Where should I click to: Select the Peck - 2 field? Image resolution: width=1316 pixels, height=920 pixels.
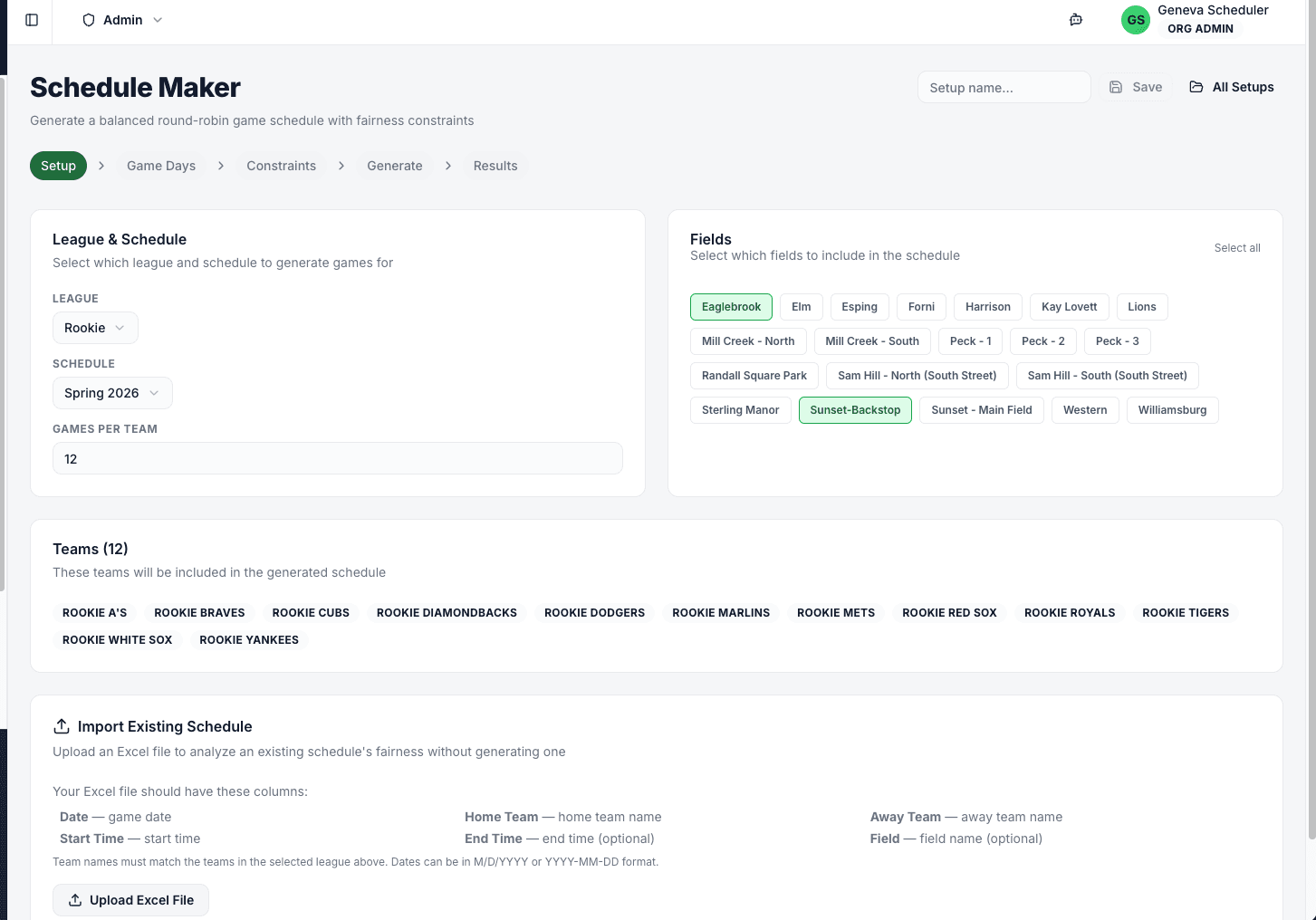point(1043,341)
